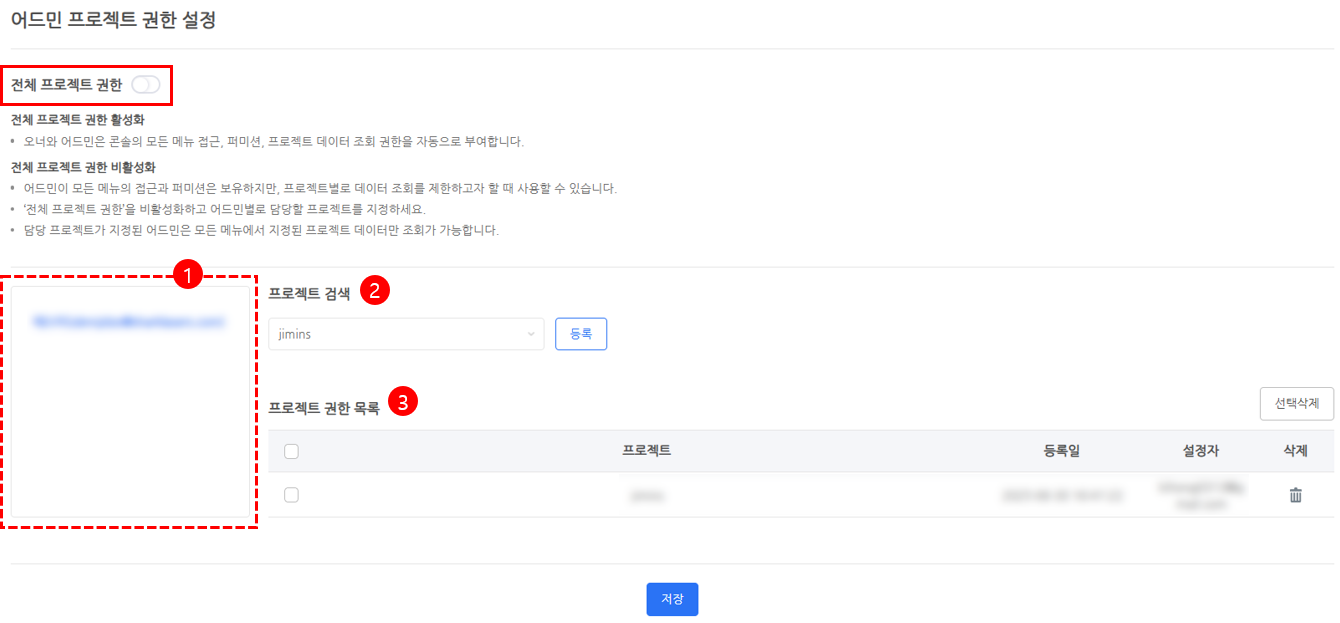Click the 전체 프로젝트 권한 label text
The height and width of the screenshot is (623, 1340).
66,85
